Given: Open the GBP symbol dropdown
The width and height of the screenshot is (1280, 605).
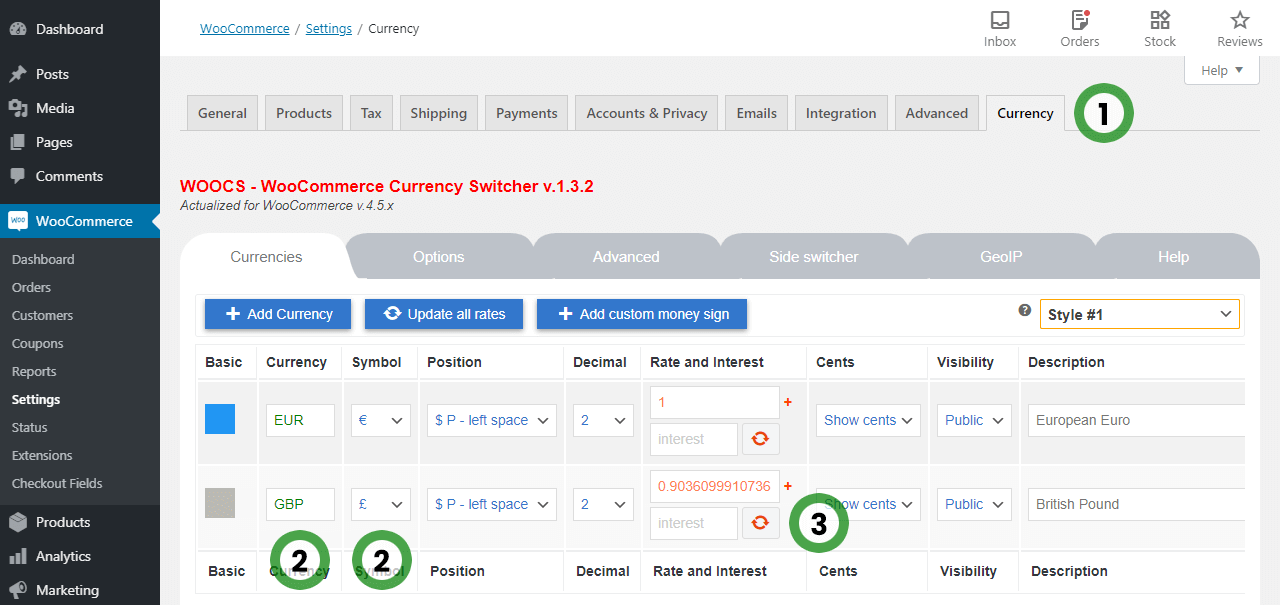Looking at the screenshot, I should [x=381, y=504].
